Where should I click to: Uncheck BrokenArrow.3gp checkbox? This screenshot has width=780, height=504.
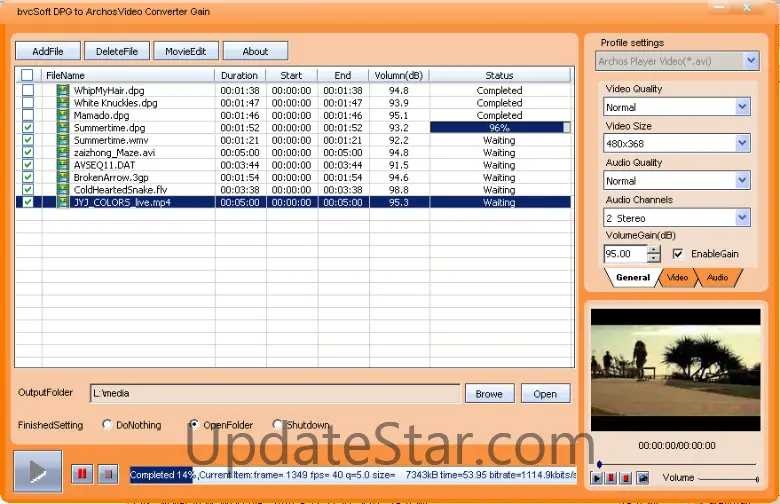[x=28, y=177]
